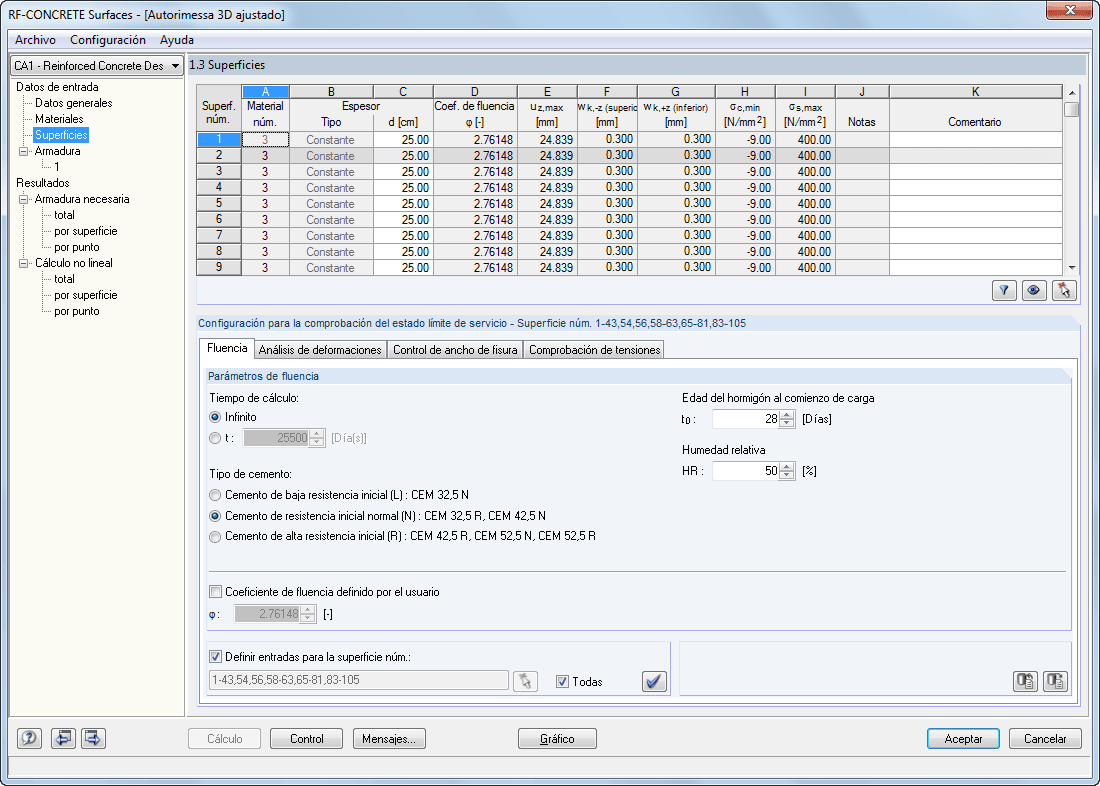Viewport: 1100px width, 786px height.
Task: Click the filter funnel icon below the table
Action: click(x=1005, y=291)
